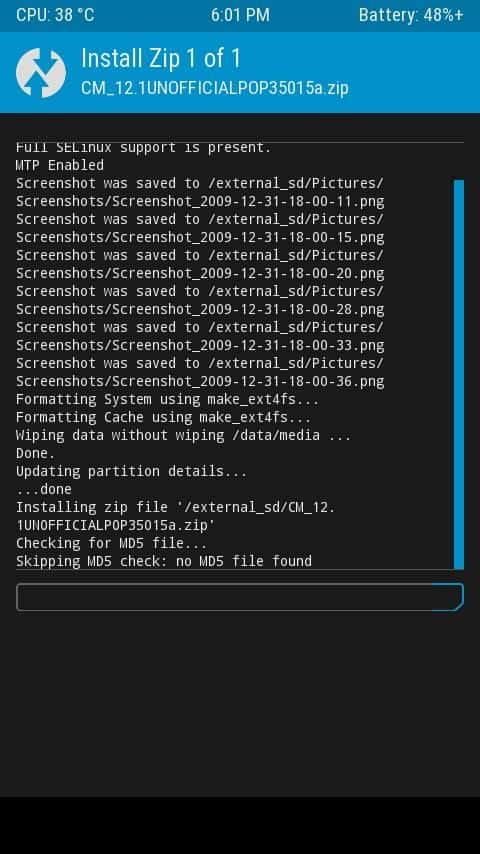Tap Screenshot_2009-12-31-18-00-11.png log entry

click(200, 202)
